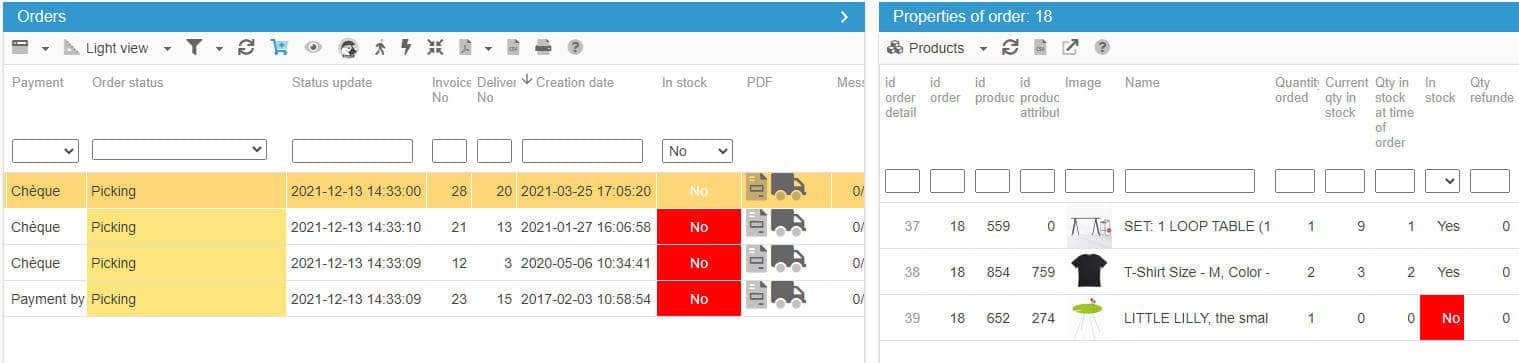Image resolution: width=1519 pixels, height=363 pixels.
Task: Expand the filter funnel dropdown arrow
Action: pos(219,48)
